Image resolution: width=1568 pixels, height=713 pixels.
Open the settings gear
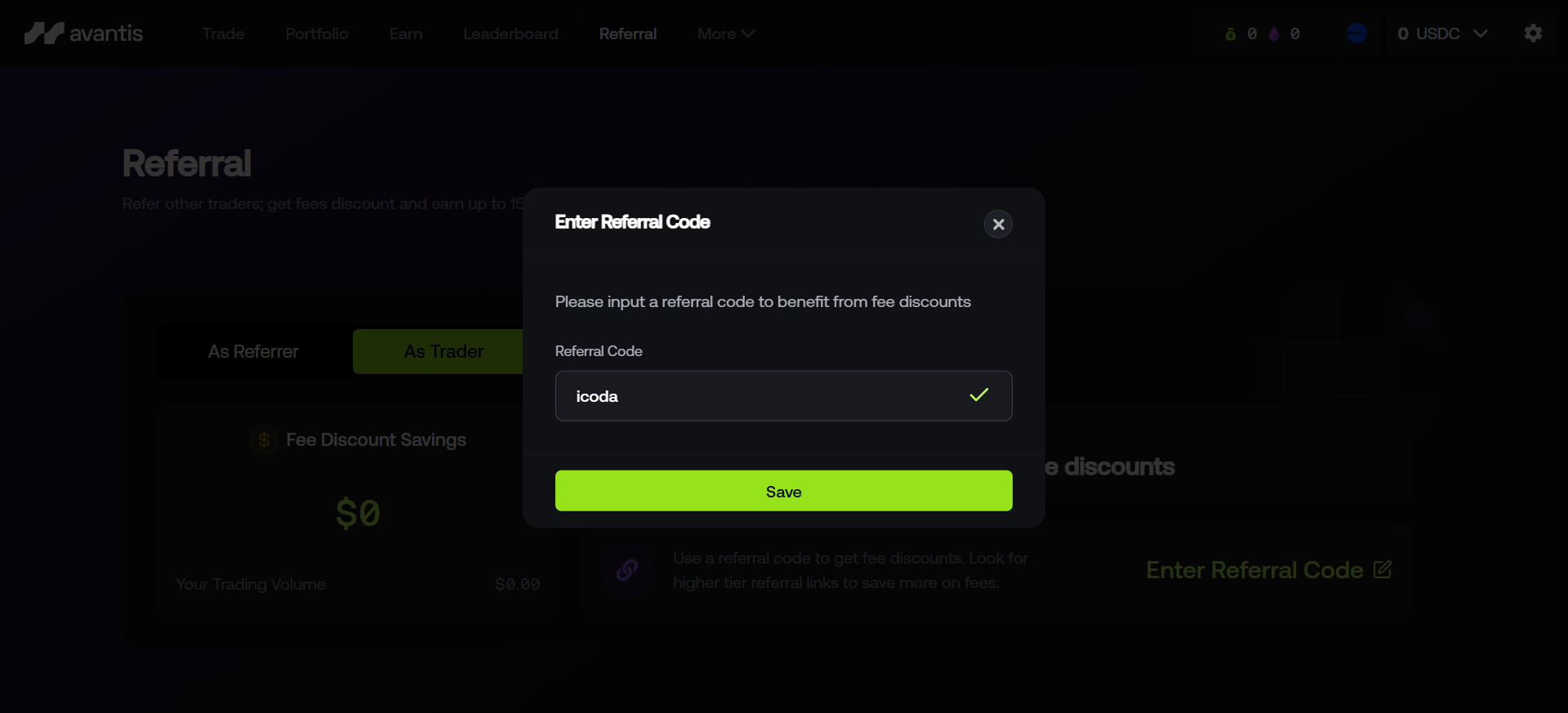pos(1533,33)
